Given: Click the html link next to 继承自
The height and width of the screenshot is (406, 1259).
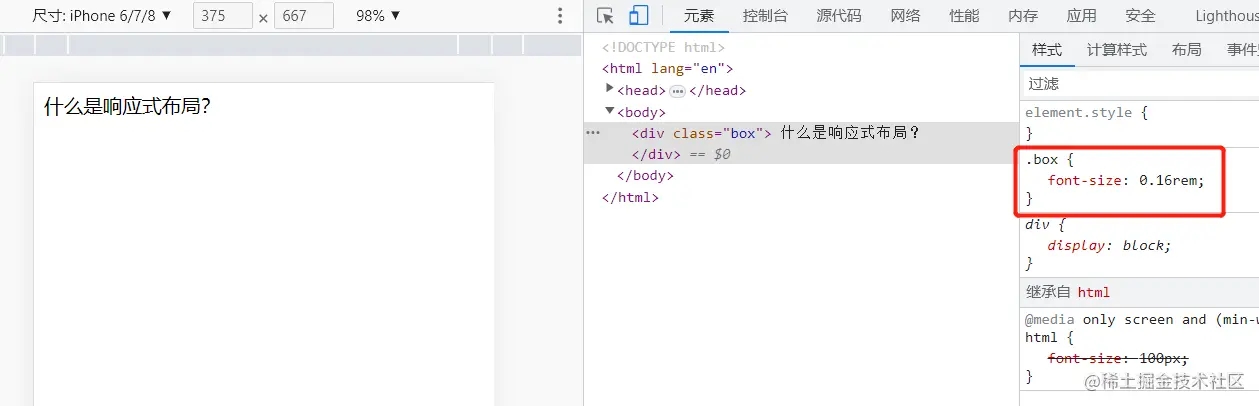Looking at the screenshot, I should coord(1093,292).
